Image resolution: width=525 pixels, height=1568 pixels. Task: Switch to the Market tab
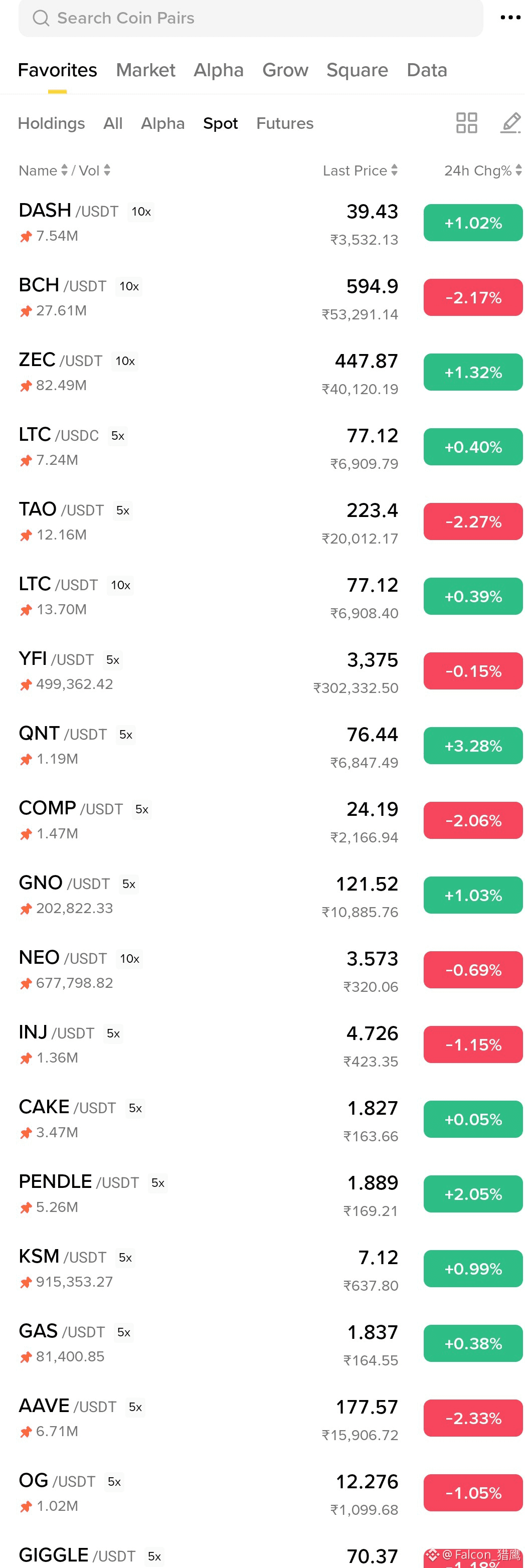tap(145, 70)
